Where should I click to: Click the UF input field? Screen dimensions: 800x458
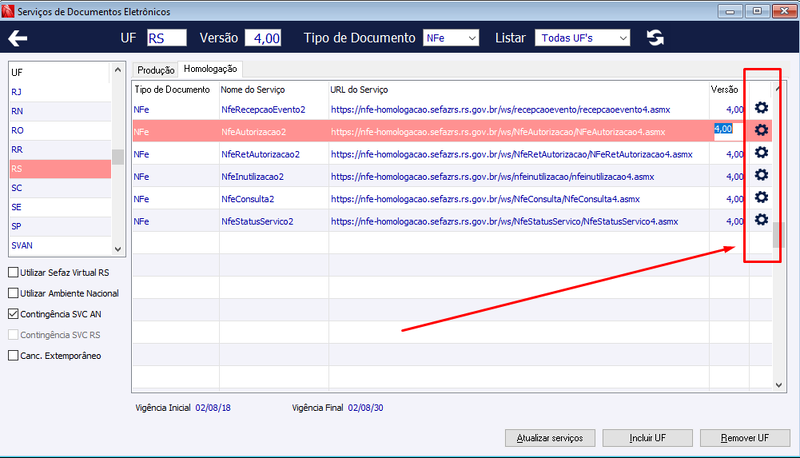click(167, 38)
